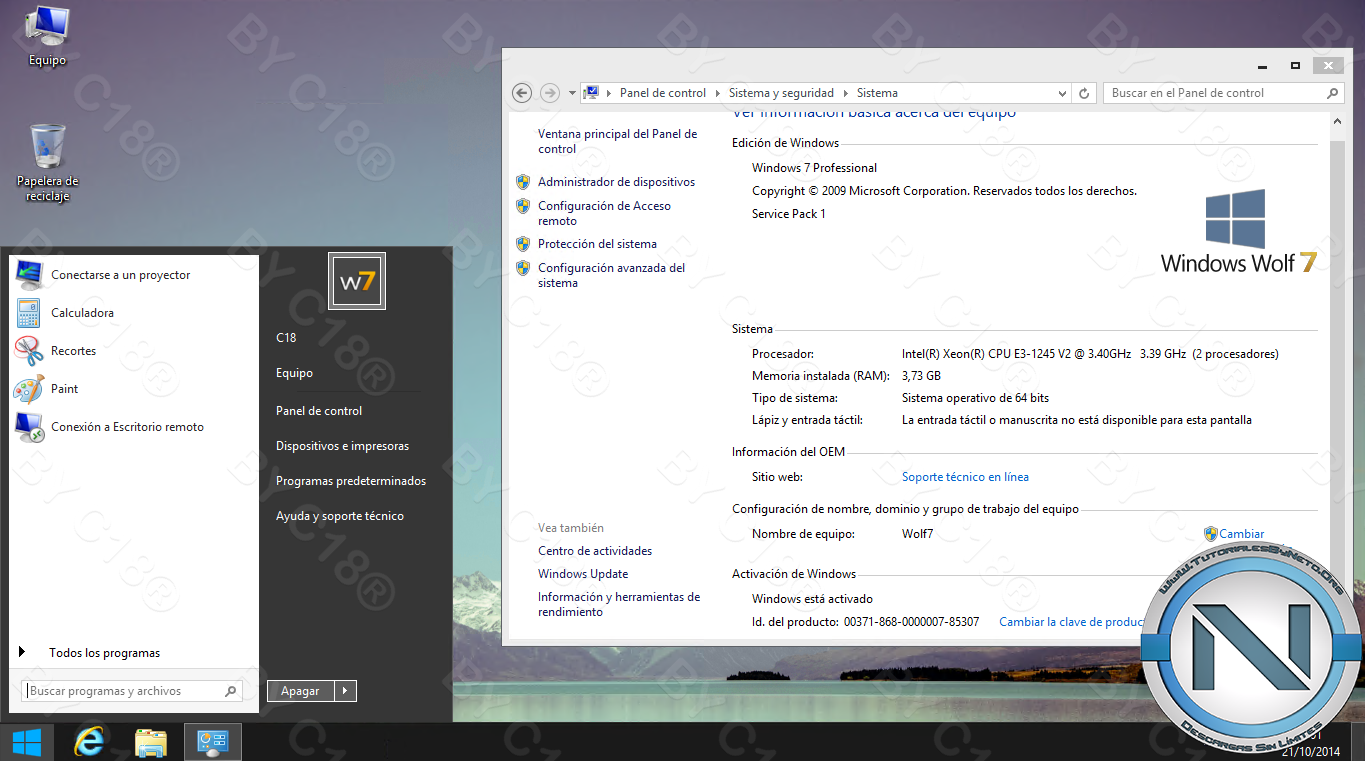Go forward in Control Panel window
The width and height of the screenshot is (1365, 761).
(549, 93)
